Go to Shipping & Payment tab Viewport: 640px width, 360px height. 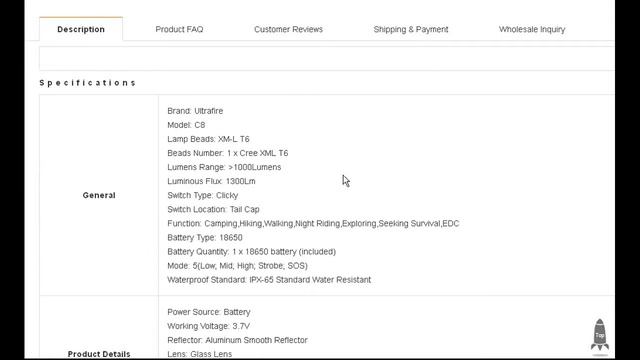(x=411, y=29)
